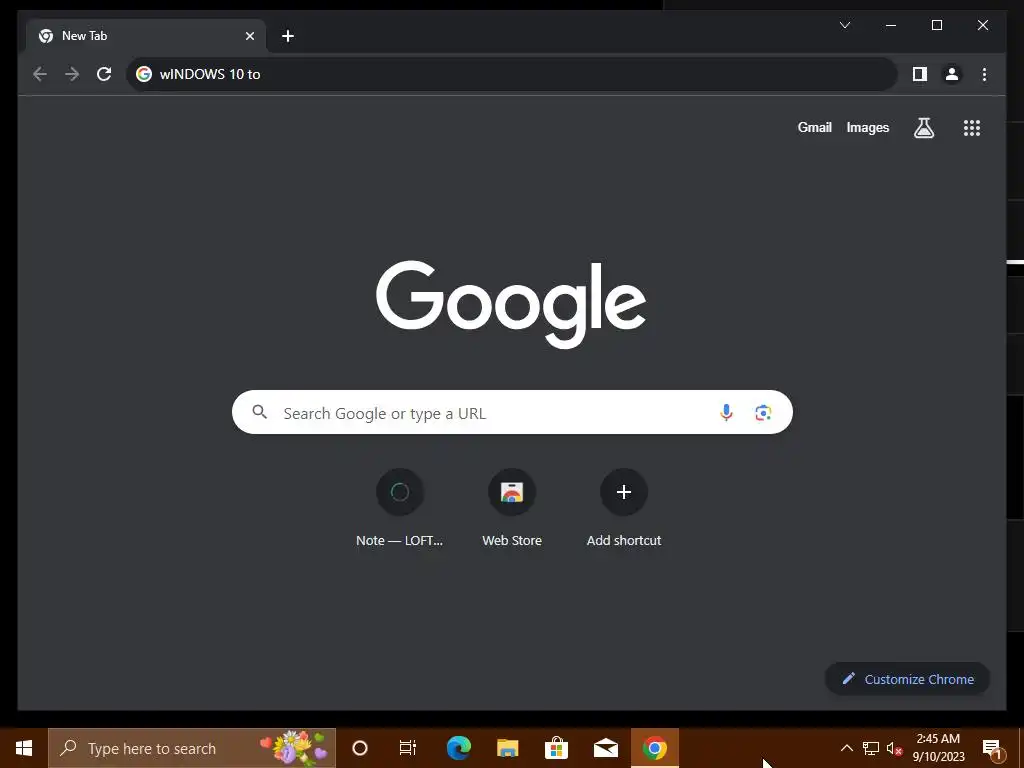Open Chrome's three-dot menu
This screenshot has width=1024, height=768.
coord(984,74)
